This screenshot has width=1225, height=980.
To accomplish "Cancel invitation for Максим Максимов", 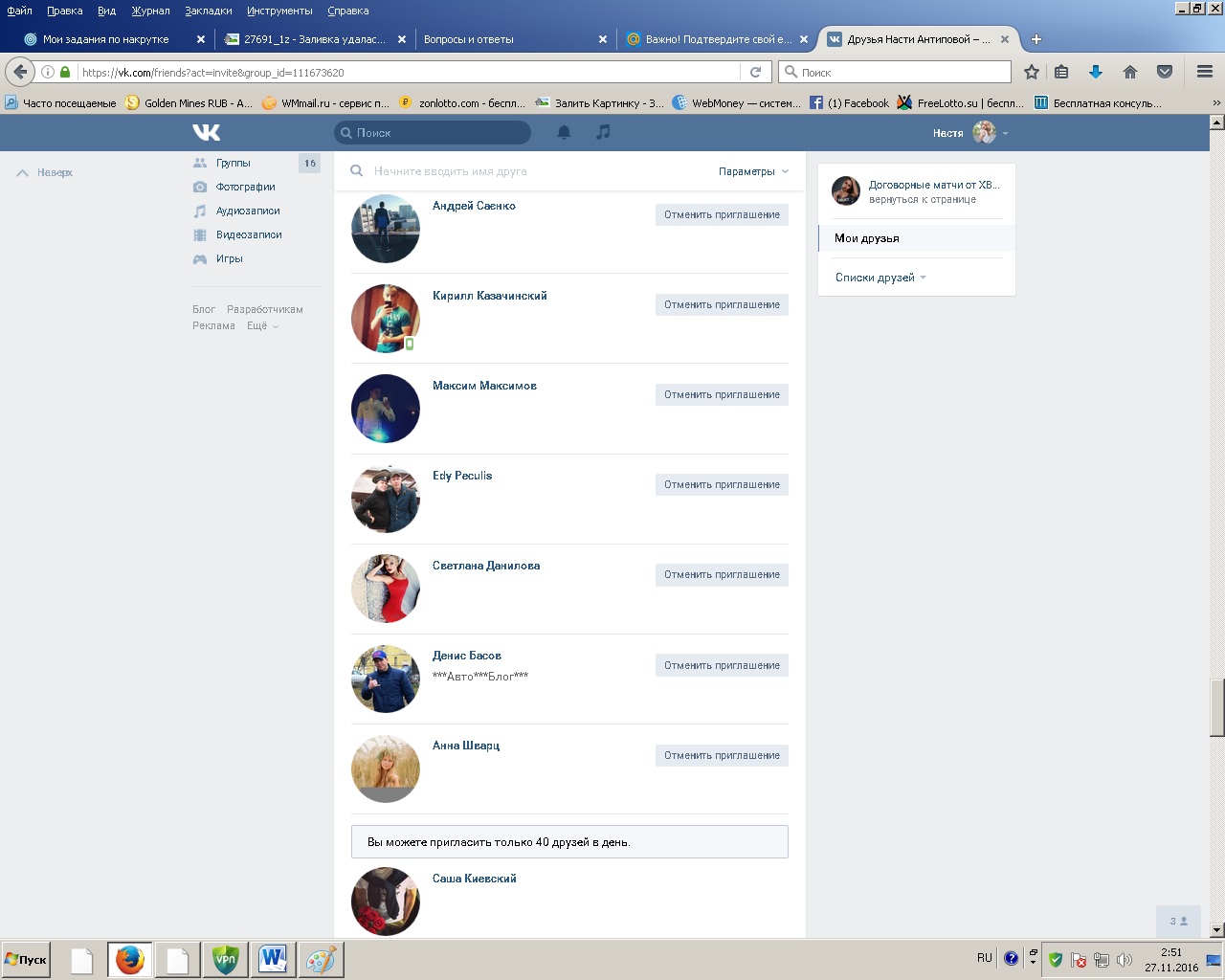I will (x=722, y=394).
